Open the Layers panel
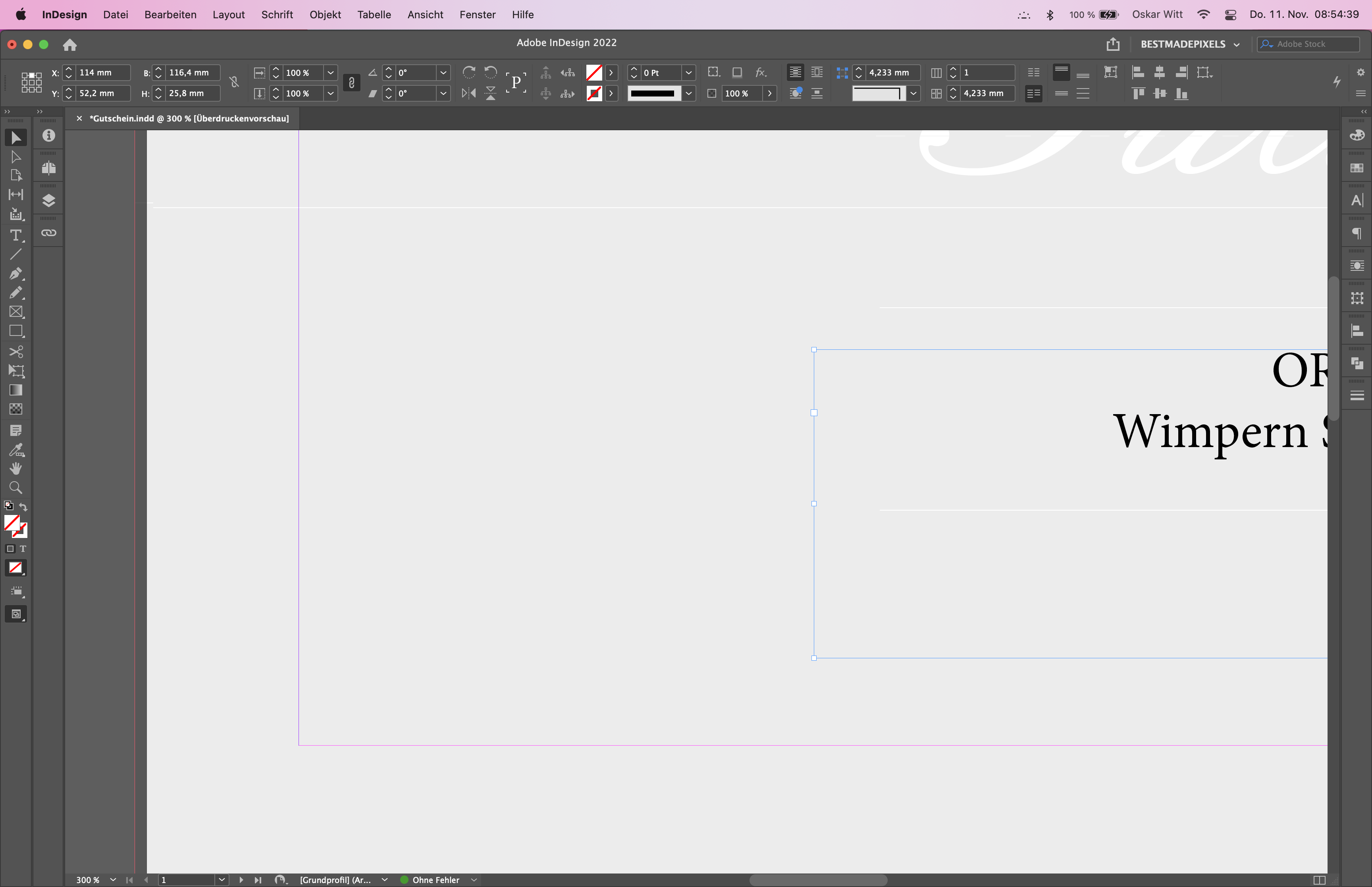This screenshot has height=887, width=1372. pyautogui.click(x=48, y=200)
